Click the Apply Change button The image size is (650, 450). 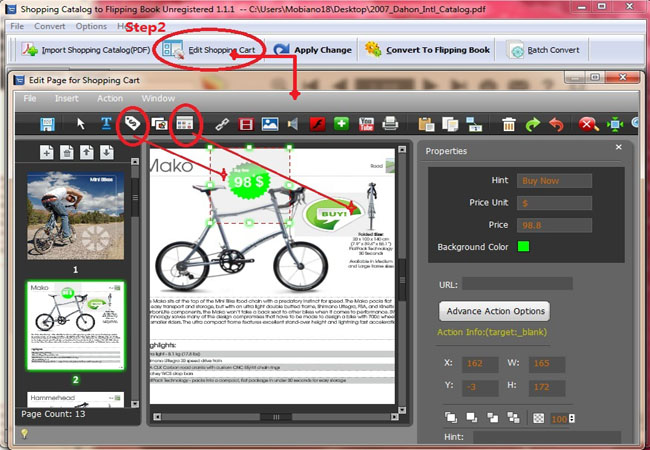312,50
